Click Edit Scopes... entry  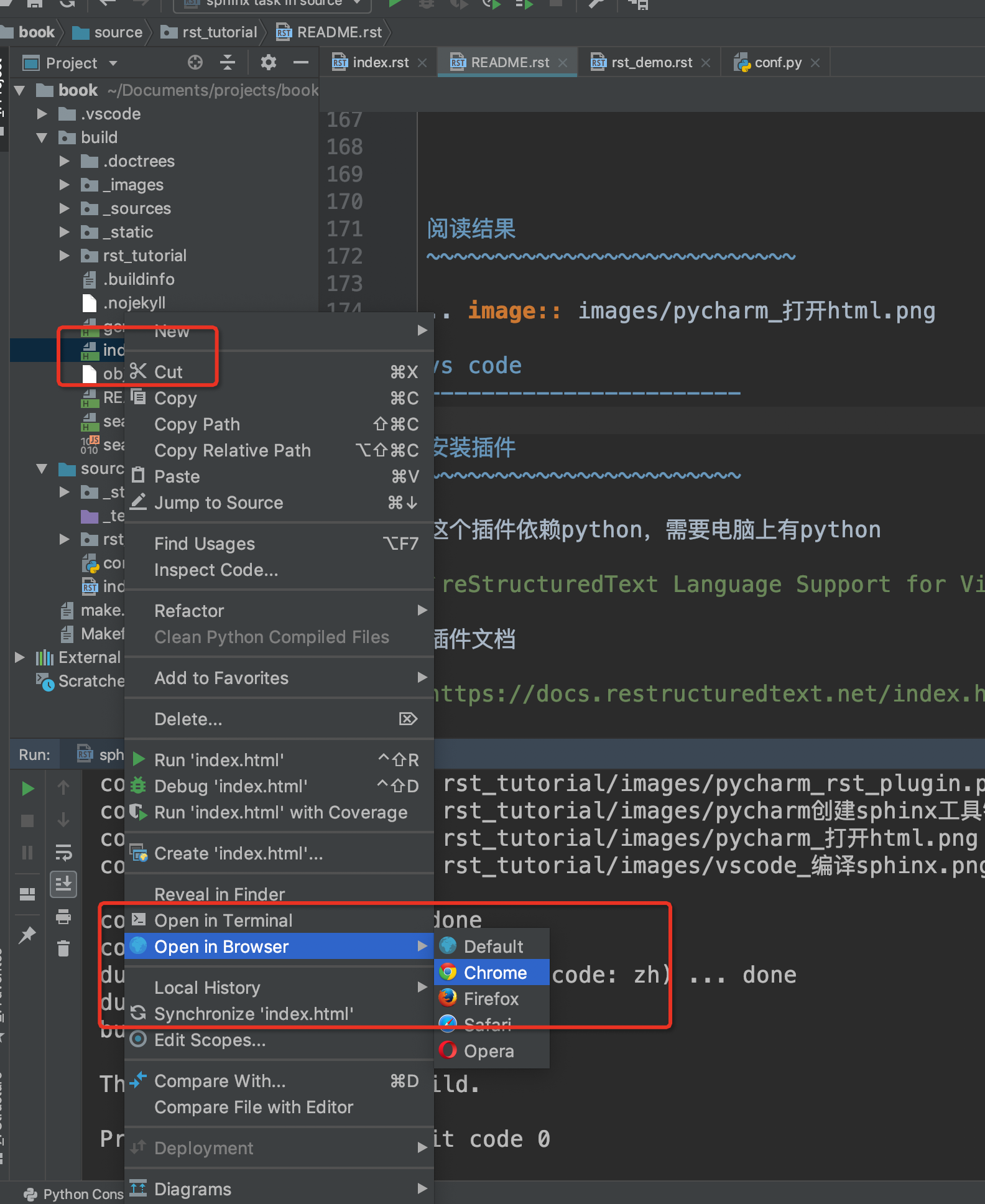[x=279, y=1040]
